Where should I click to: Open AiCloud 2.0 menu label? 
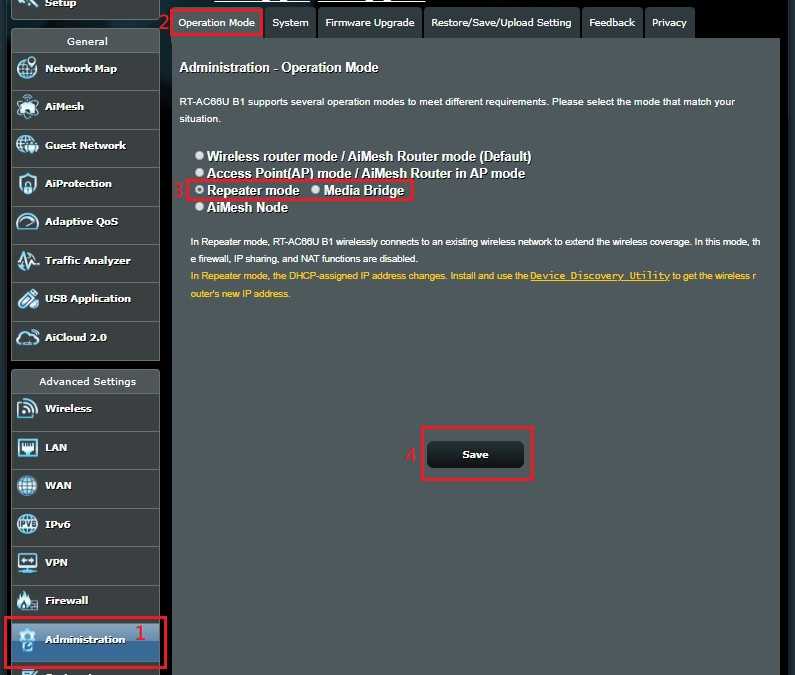76,337
